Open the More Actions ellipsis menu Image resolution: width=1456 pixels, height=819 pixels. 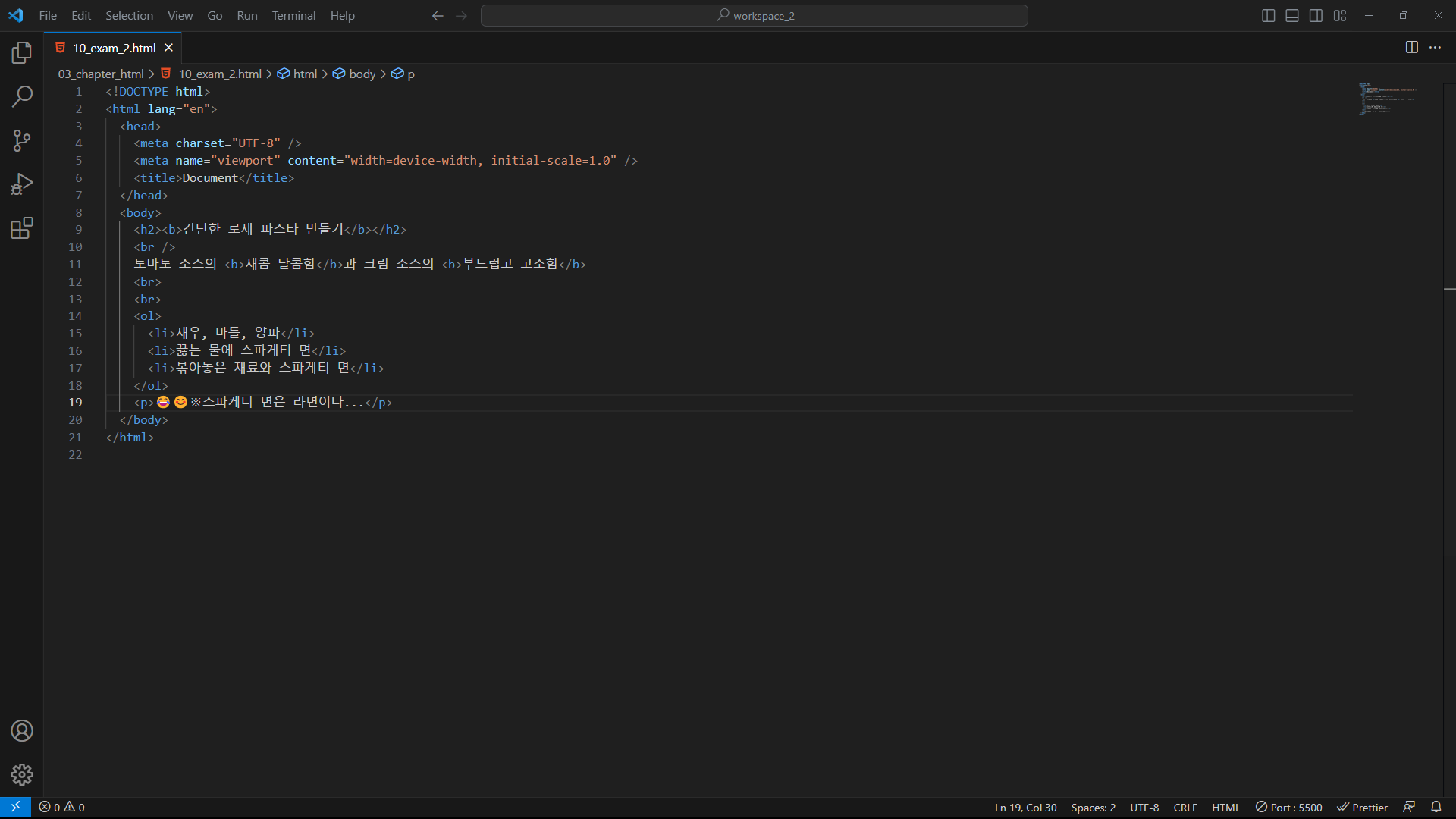(x=1435, y=48)
